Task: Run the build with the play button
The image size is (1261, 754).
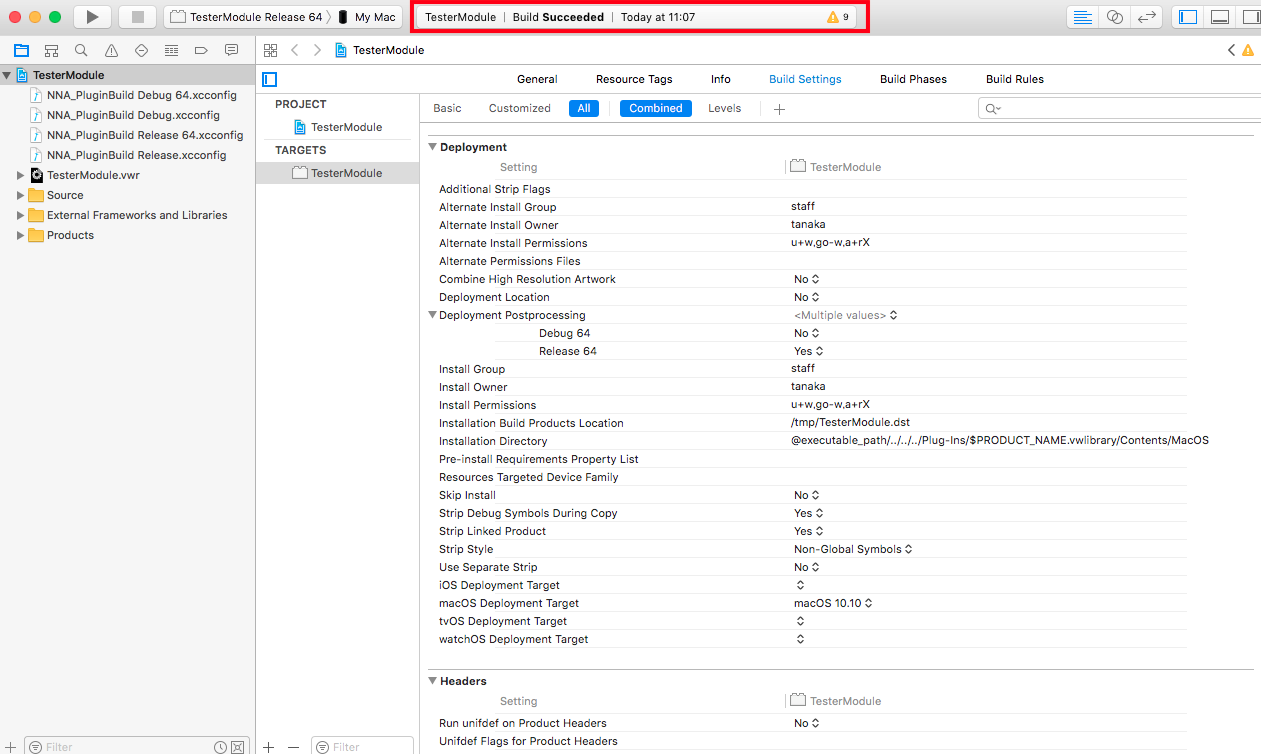Action: tap(92, 17)
